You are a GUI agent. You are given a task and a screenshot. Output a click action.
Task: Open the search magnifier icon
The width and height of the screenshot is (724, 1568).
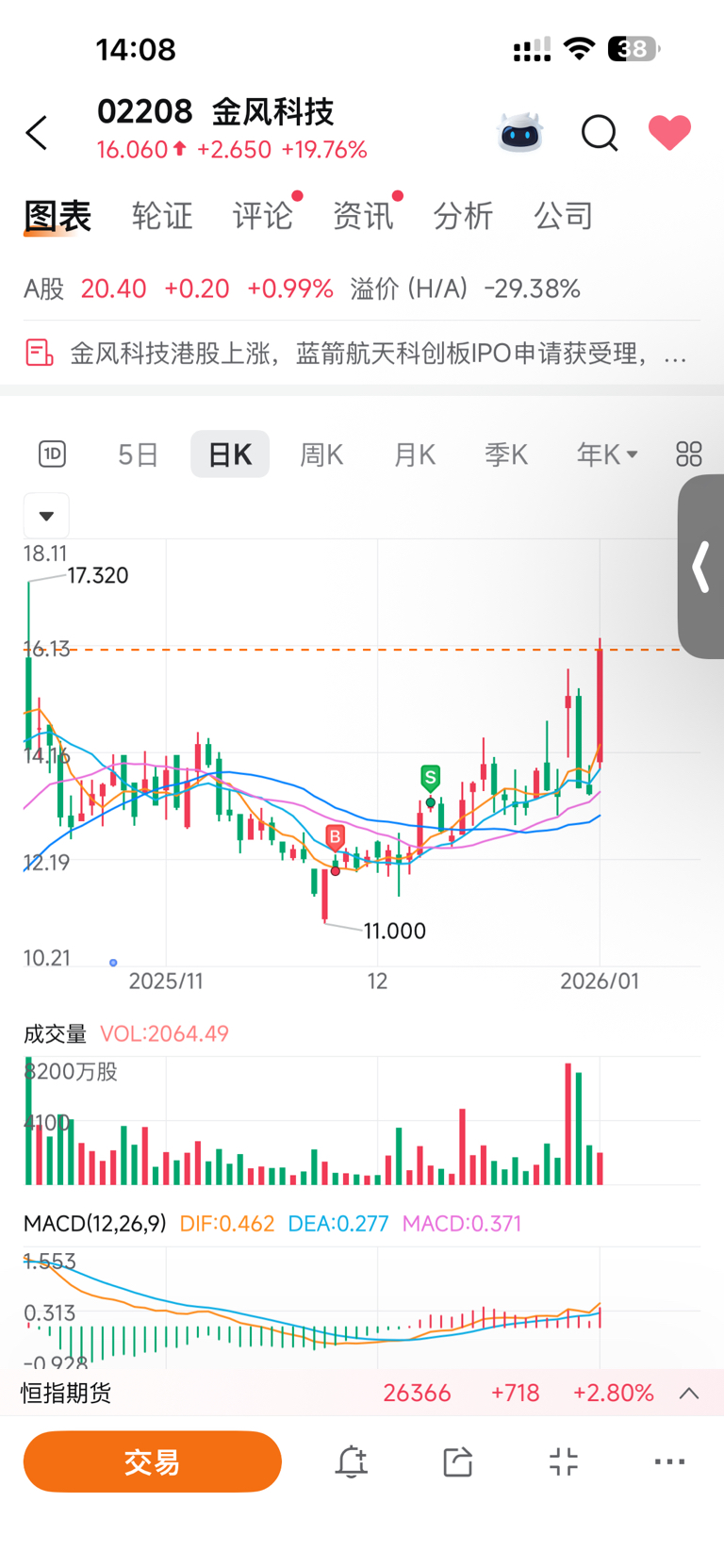[x=599, y=133]
